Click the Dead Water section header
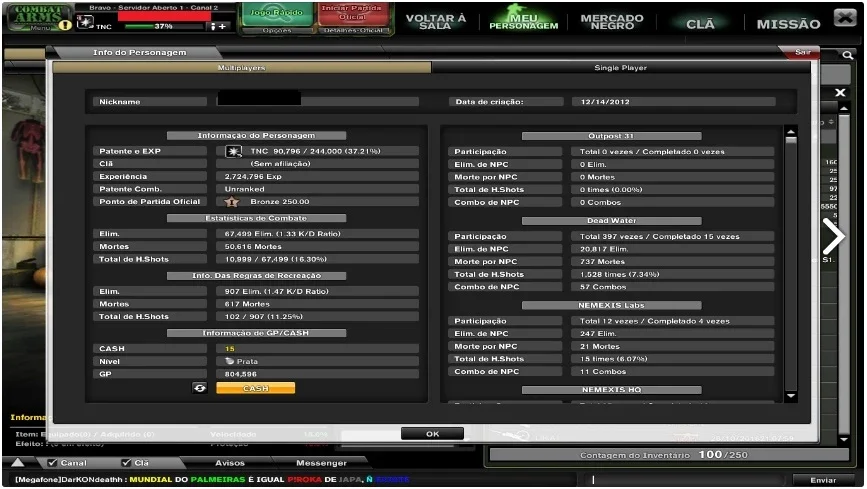The image size is (867, 489). pos(611,221)
